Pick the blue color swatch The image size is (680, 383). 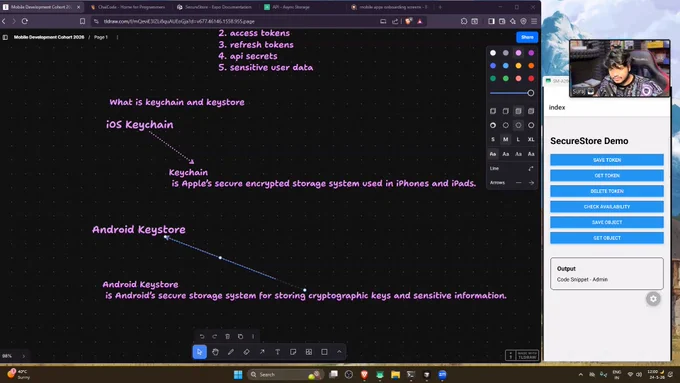(x=493, y=66)
